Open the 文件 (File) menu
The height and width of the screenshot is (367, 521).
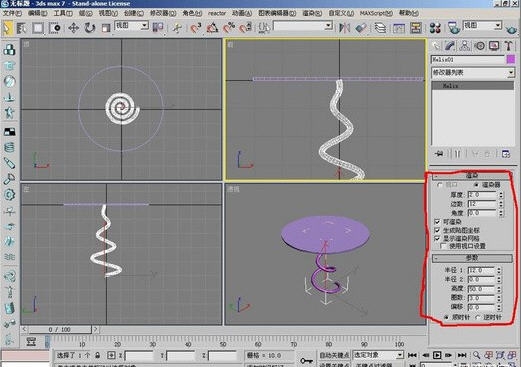12,13
